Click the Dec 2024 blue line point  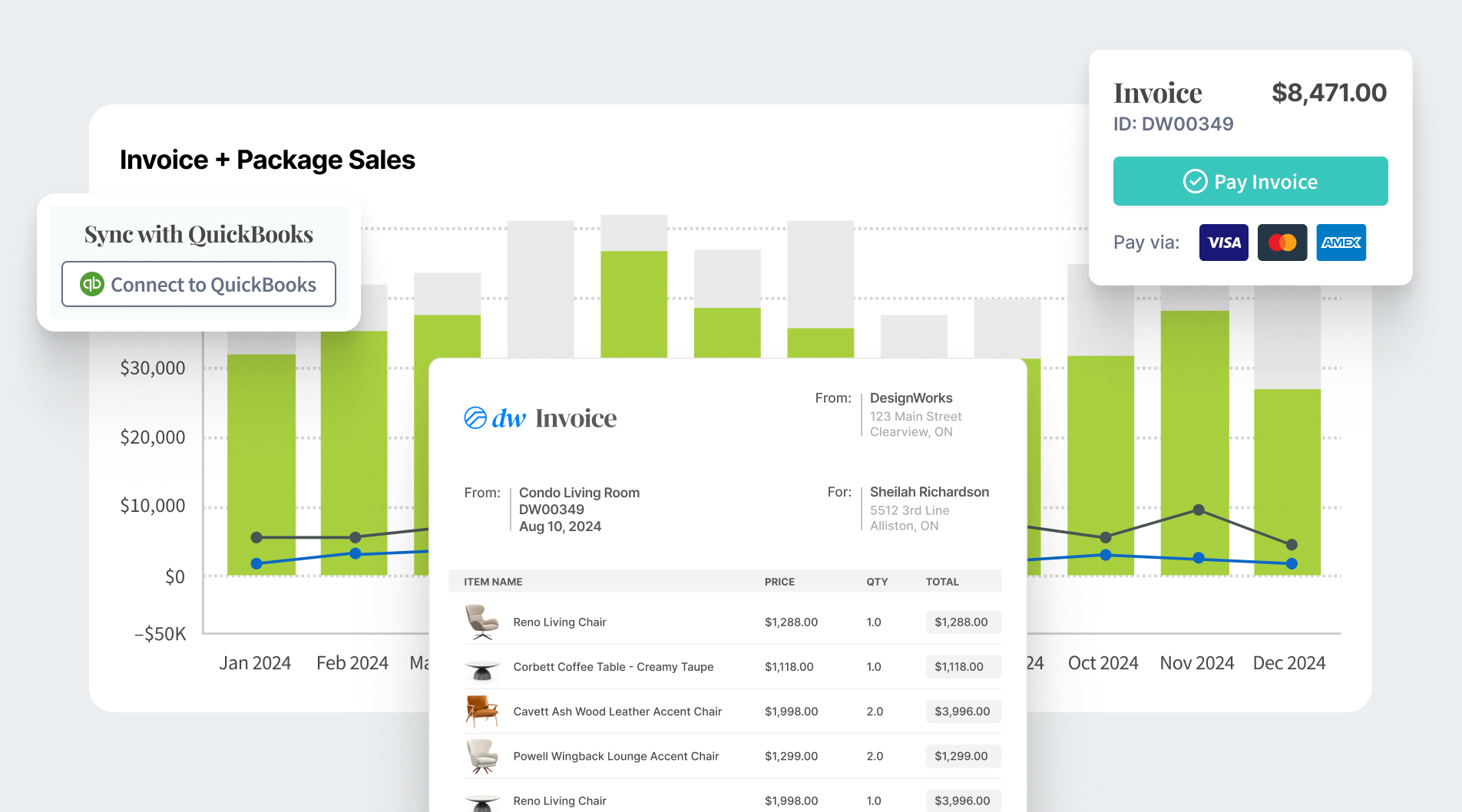coord(1292,563)
